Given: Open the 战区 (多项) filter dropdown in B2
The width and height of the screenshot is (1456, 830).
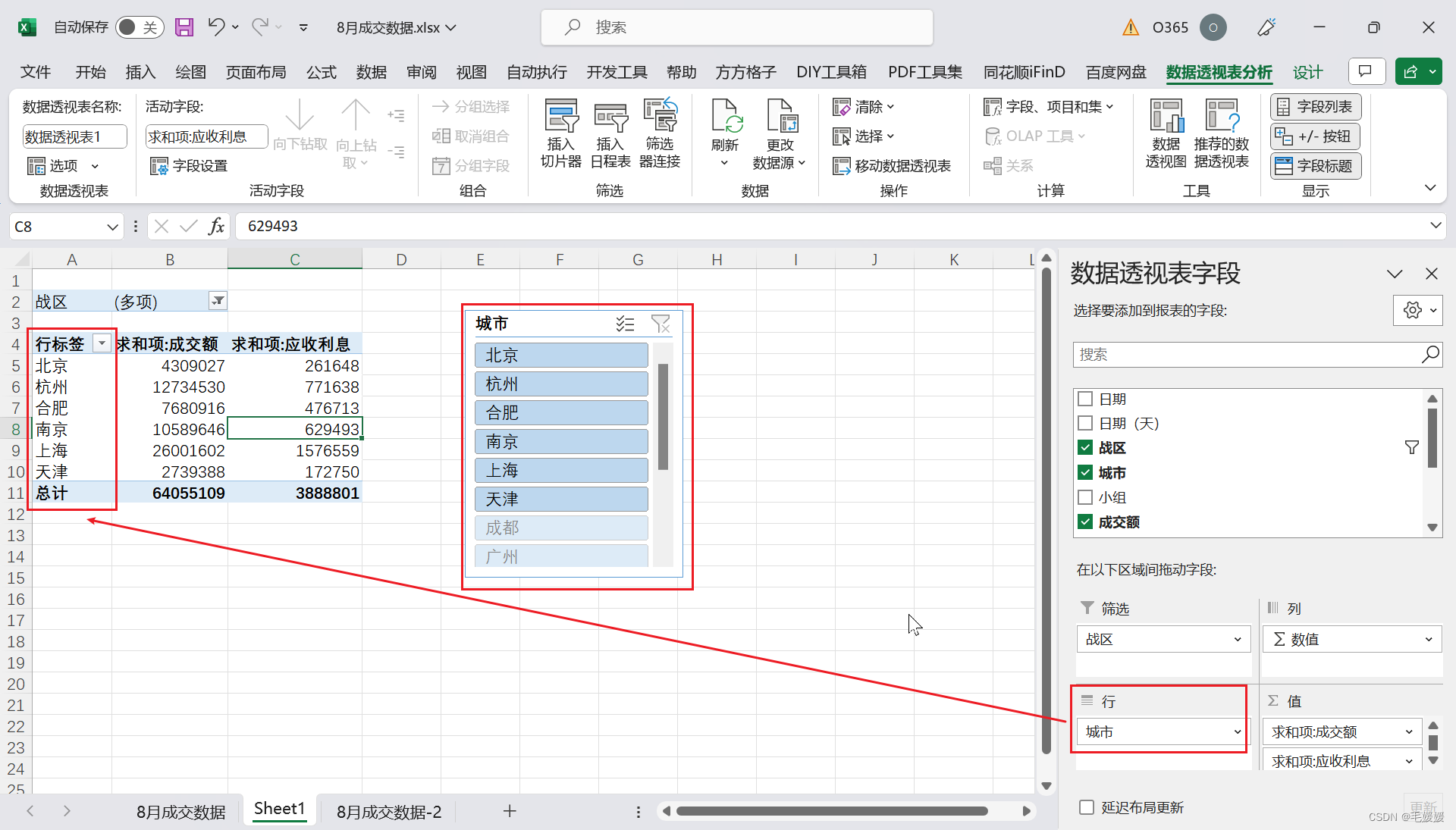Looking at the screenshot, I should [218, 301].
